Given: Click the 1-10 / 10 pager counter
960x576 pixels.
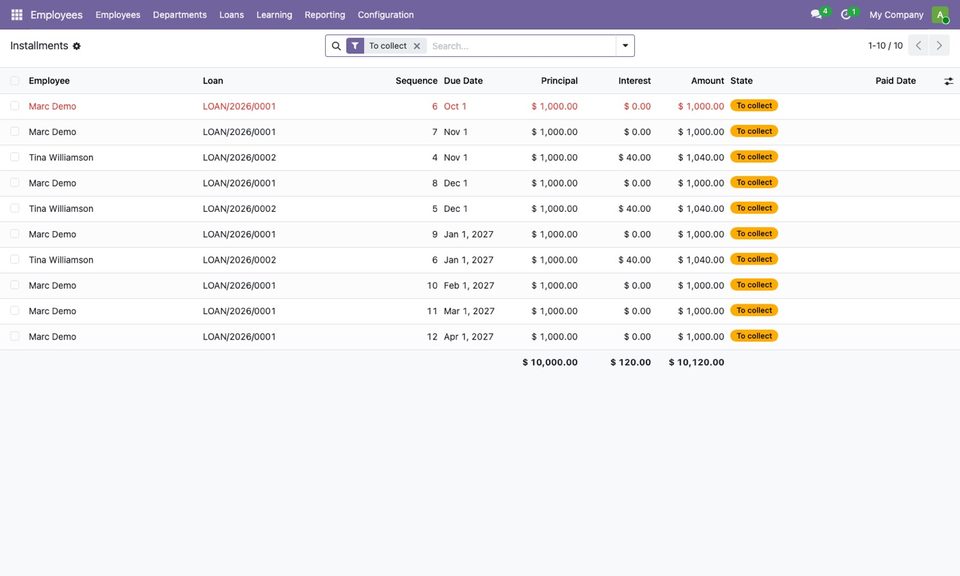Looking at the screenshot, I should coord(885,46).
